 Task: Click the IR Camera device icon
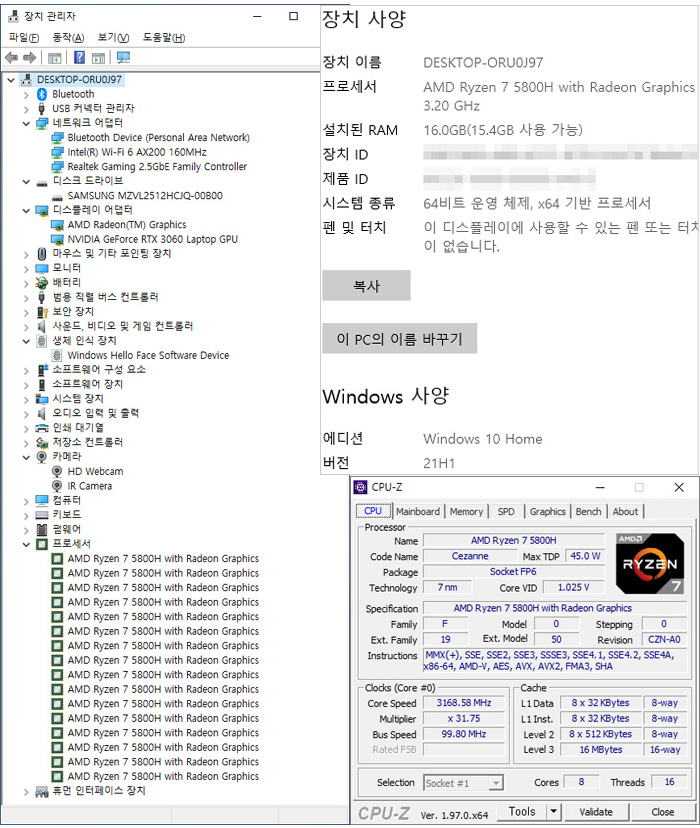point(57,486)
